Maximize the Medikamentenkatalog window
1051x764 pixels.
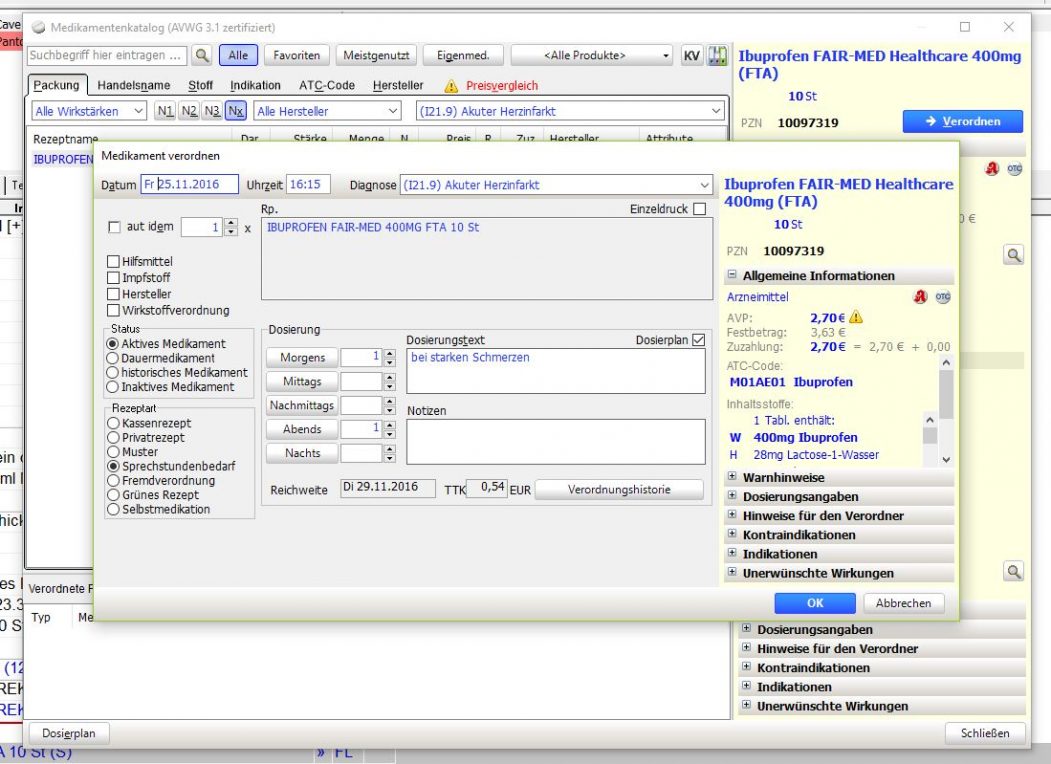(x=965, y=27)
